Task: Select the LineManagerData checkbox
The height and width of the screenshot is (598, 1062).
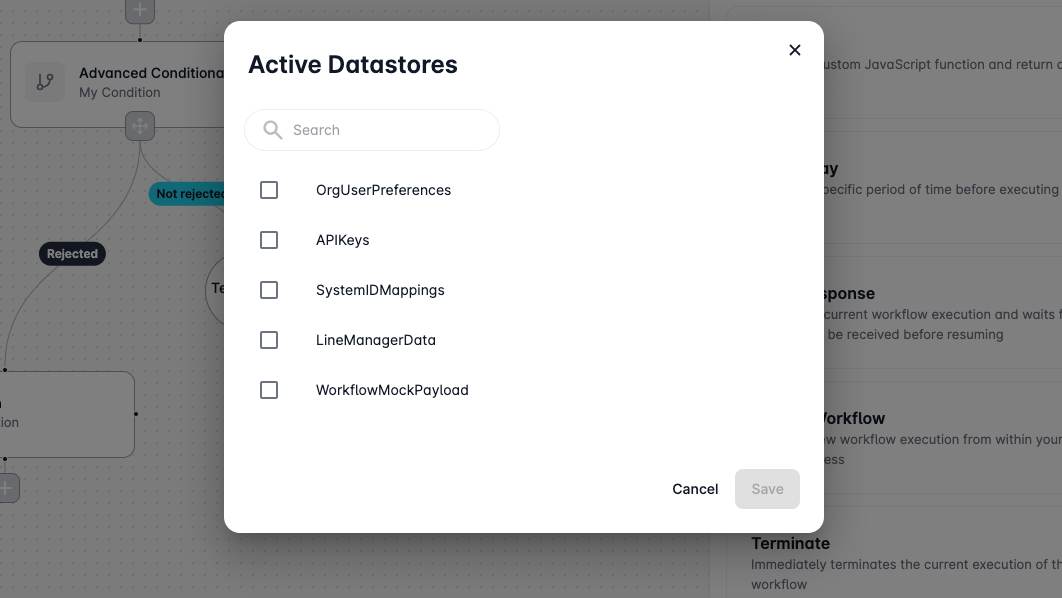Action: pyautogui.click(x=269, y=340)
